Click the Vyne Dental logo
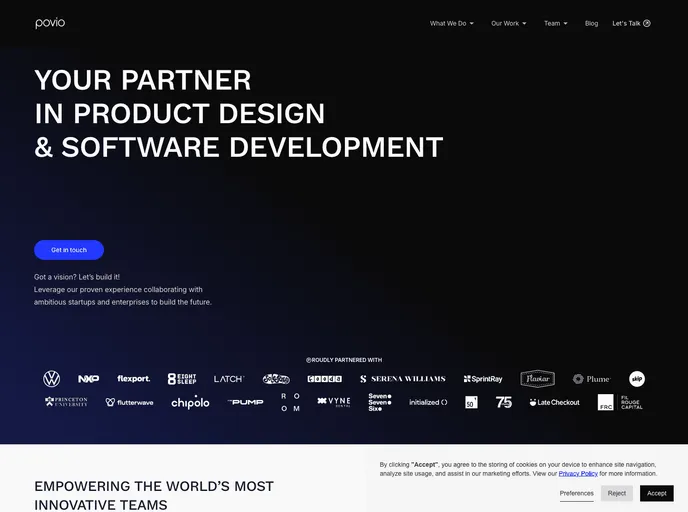This screenshot has height=512, width=688. (334, 401)
